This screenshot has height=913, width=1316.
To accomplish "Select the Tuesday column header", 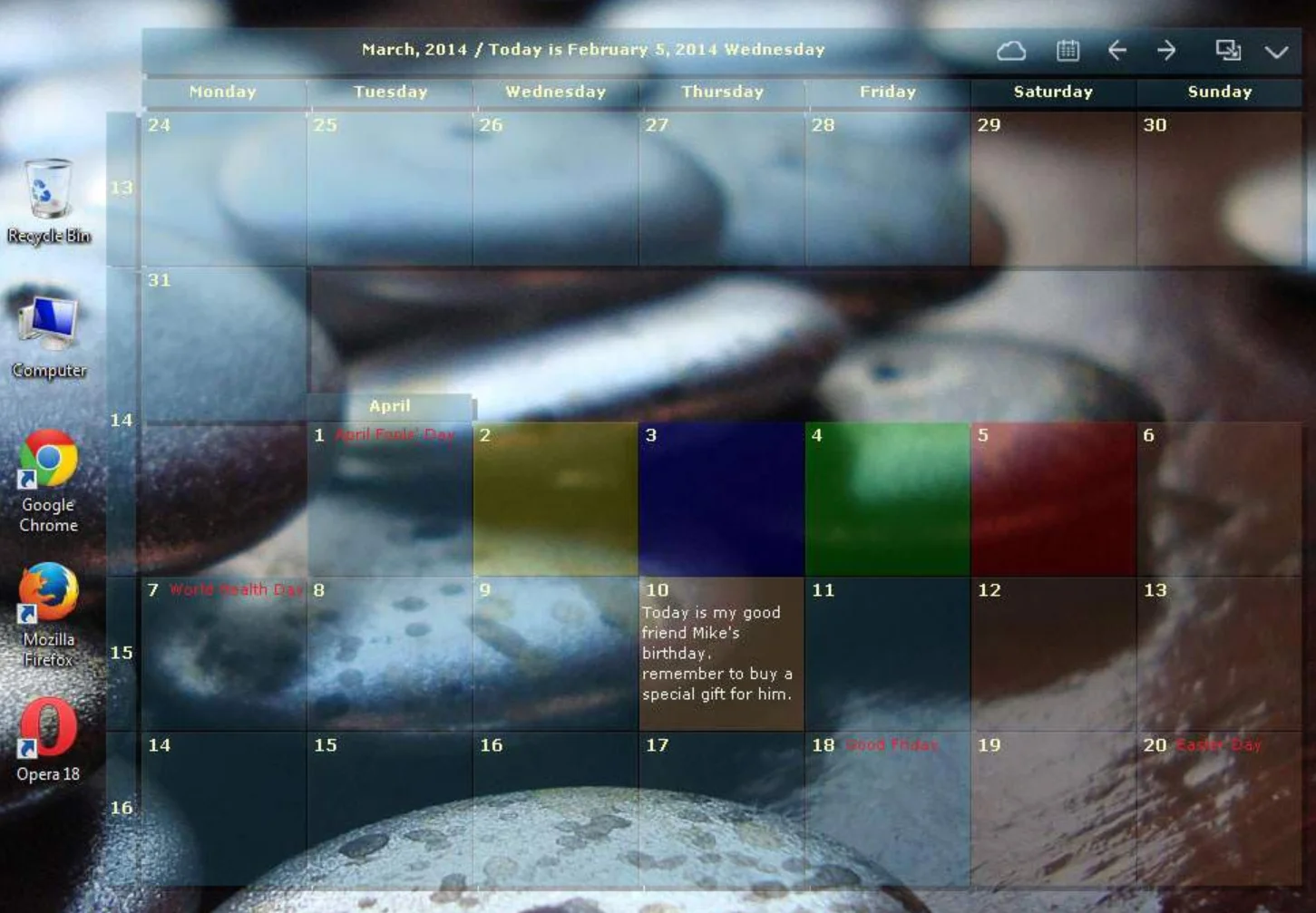I will tap(390, 92).
